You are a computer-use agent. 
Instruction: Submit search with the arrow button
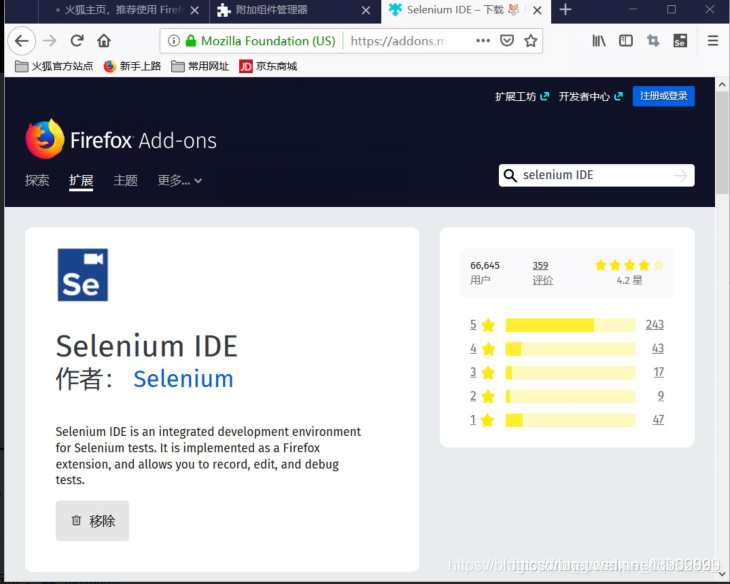click(681, 176)
